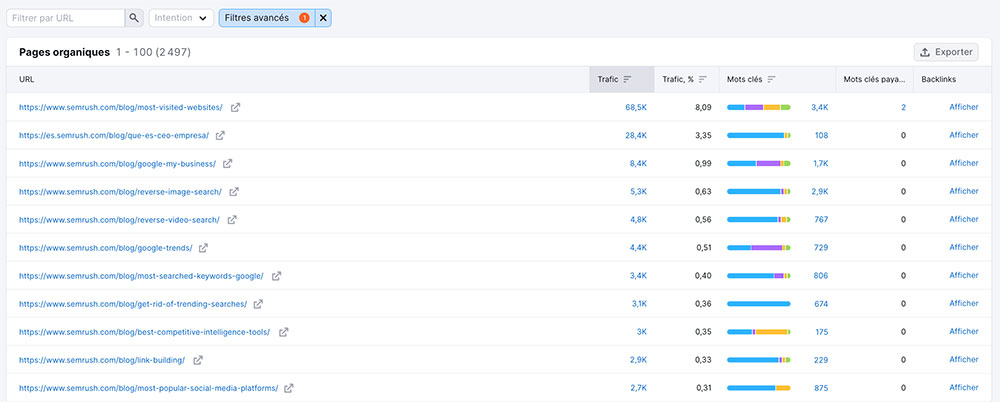The image size is (1000, 402).
Task: Click the URL filter search magnifier icon
Action: pos(133,18)
